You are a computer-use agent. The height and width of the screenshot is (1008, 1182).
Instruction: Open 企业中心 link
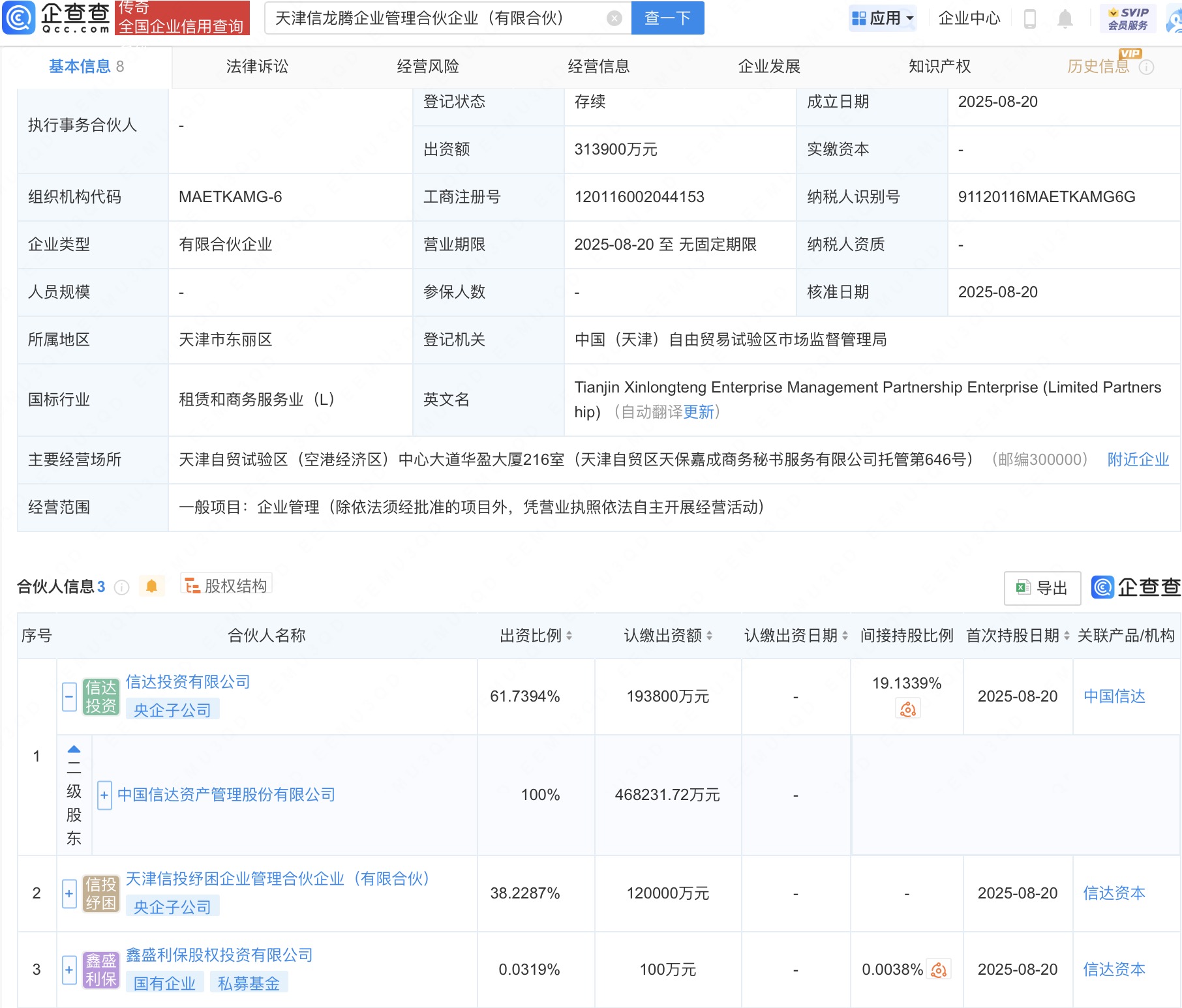(x=969, y=18)
